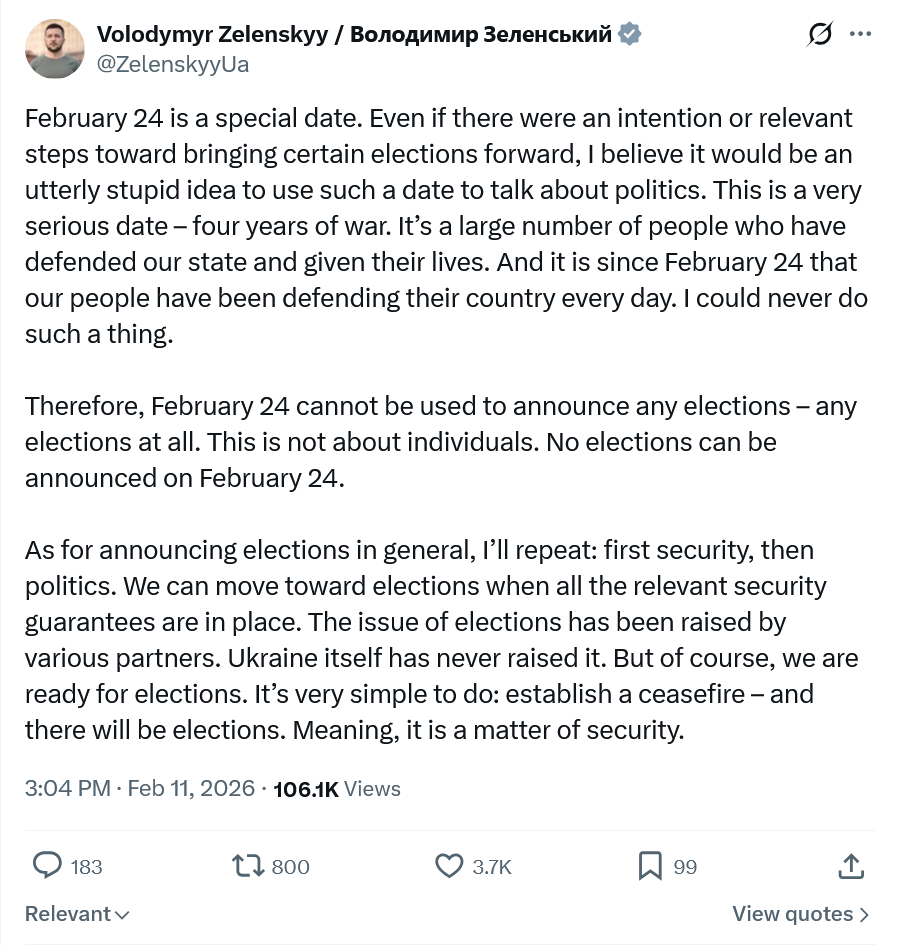Open the View quotes link
Viewport: 898px width, 945px height.
tap(800, 914)
